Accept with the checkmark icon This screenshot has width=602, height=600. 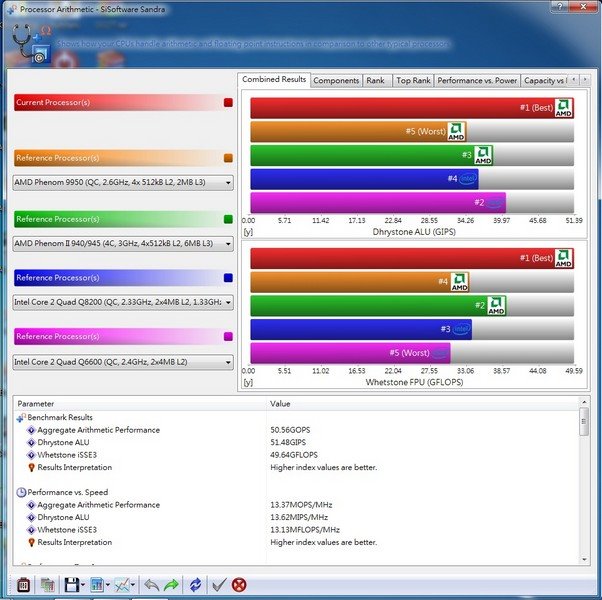[x=219, y=585]
